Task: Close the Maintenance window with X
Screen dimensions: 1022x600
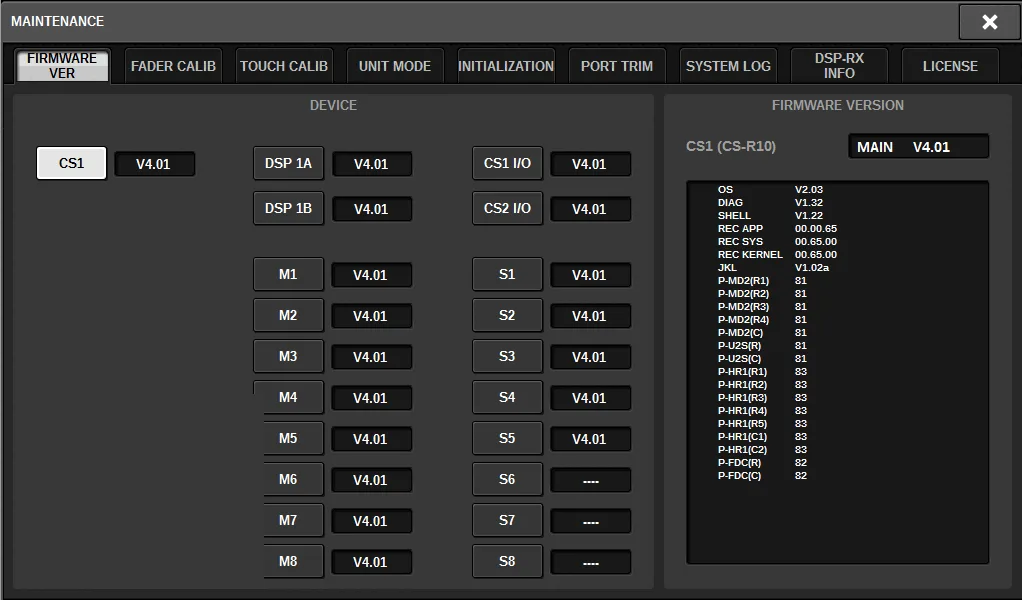Action: tap(989, 22)
